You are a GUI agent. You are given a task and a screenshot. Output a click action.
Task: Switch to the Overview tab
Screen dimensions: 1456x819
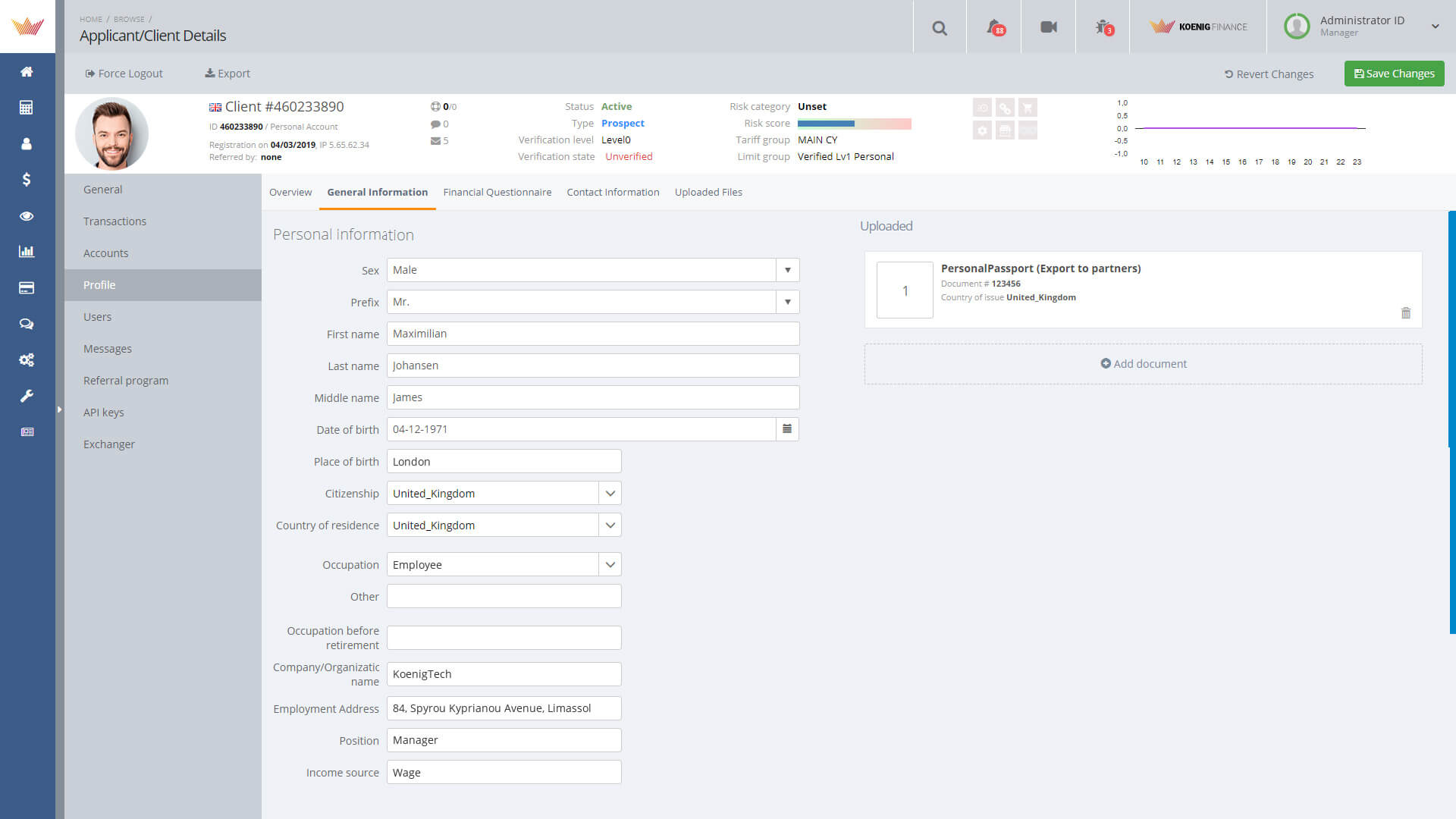[290, 193]
